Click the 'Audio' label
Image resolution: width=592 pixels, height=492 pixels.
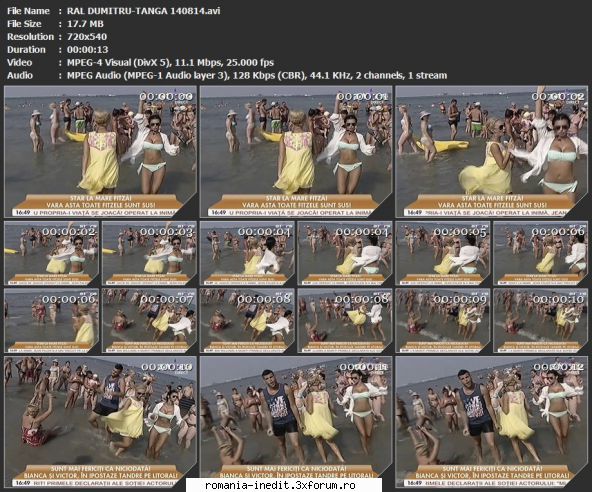[x=20, y=75]
